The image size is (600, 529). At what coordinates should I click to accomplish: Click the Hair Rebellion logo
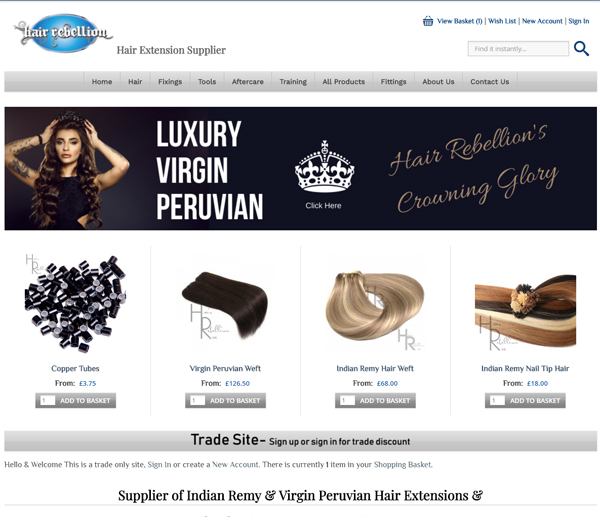tap(63, 33)
